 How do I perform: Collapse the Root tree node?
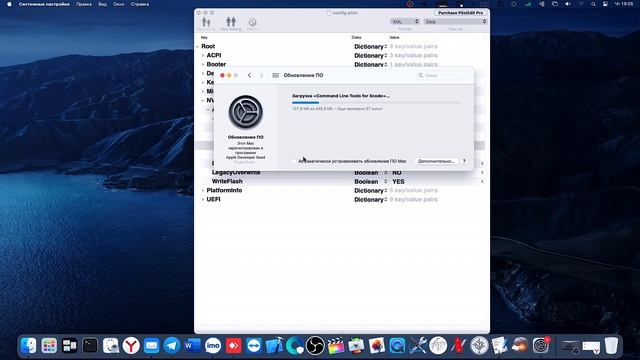point(198,47)
